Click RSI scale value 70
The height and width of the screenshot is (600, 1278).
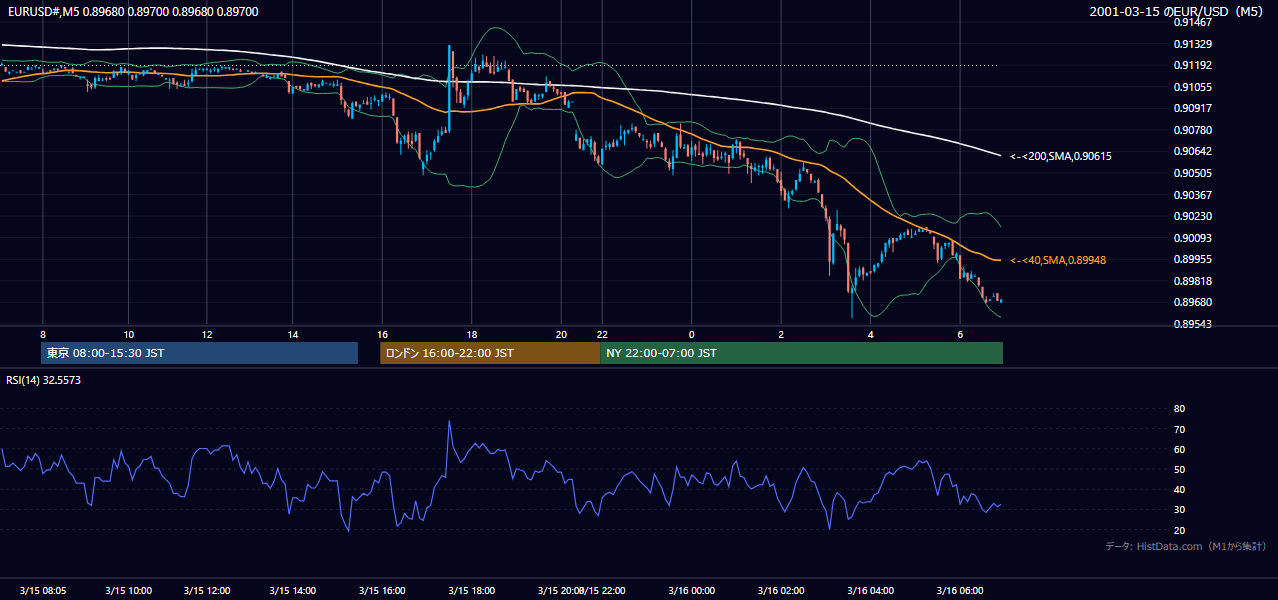pos(1179,429)
